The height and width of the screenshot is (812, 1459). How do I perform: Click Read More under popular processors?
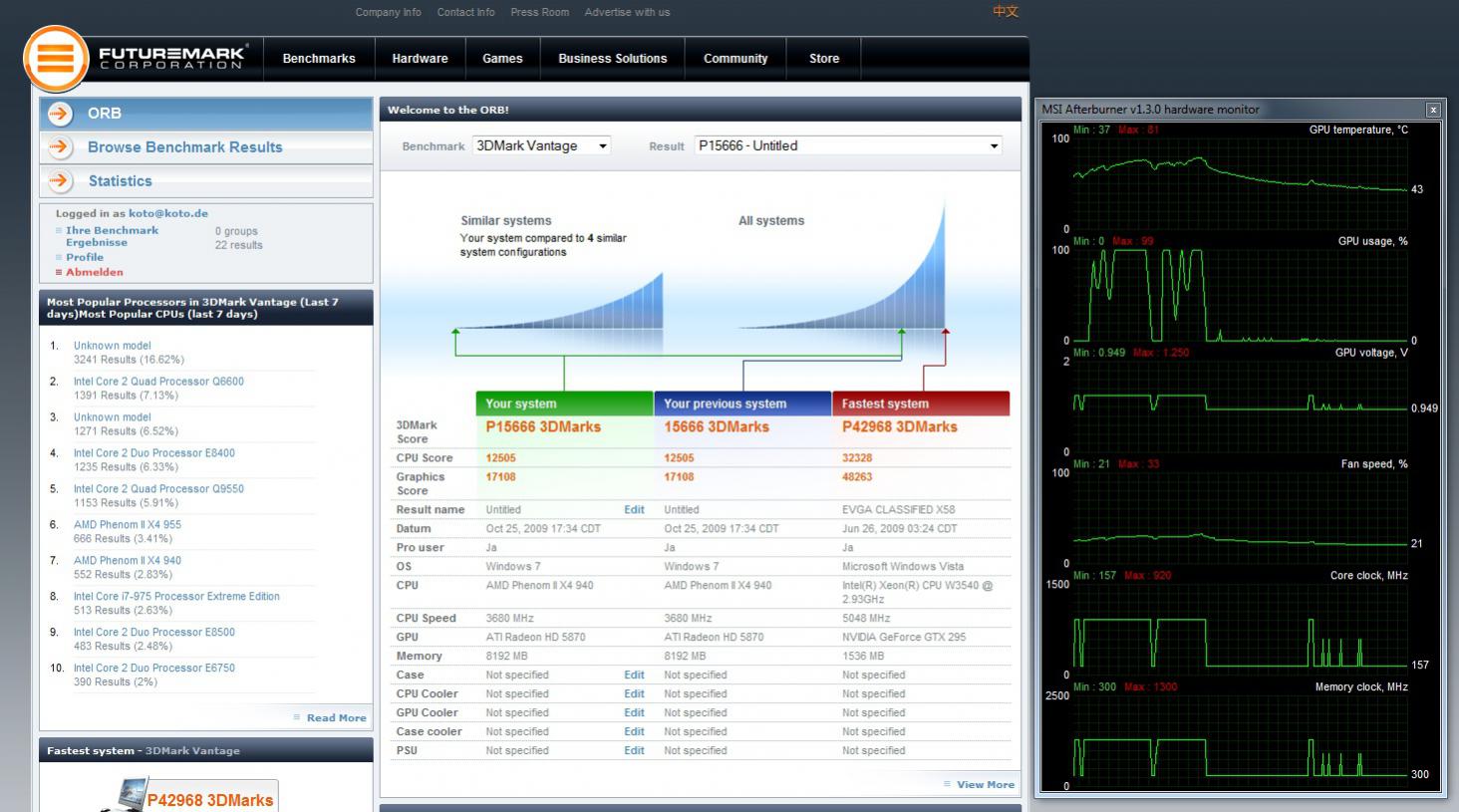coord(336,718)
